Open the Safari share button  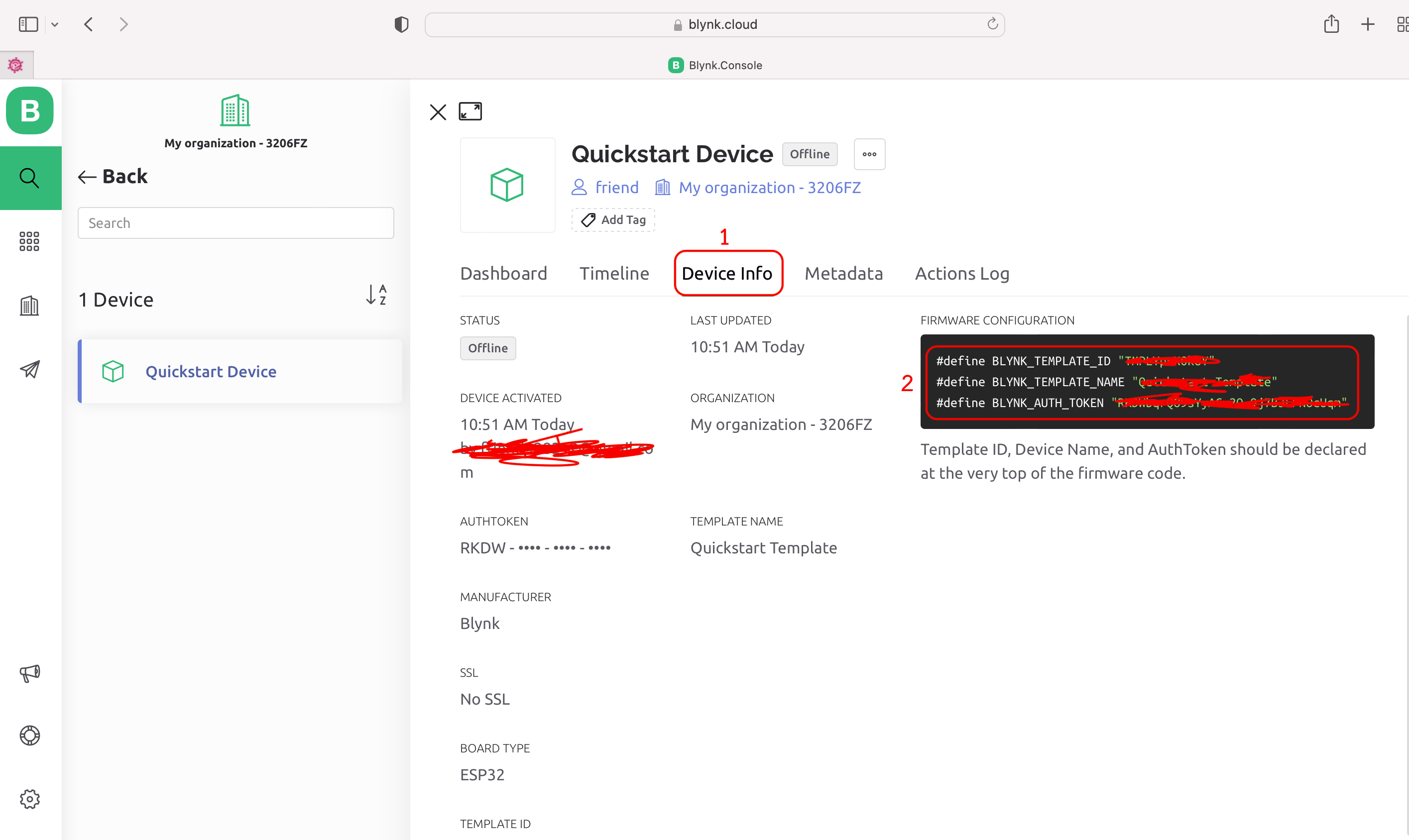pyautogui.click(x=1331, y=24)
